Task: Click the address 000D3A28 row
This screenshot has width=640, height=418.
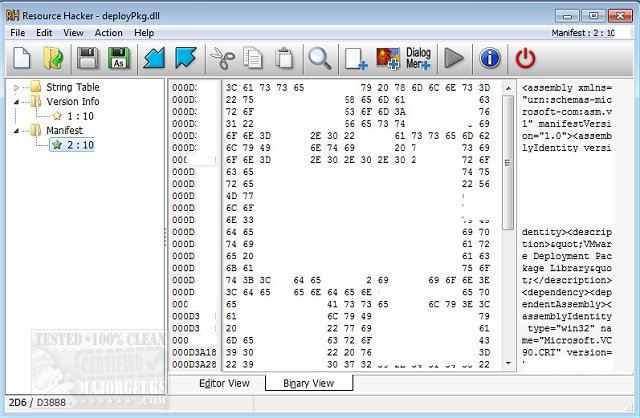Action: (x=194, y=364)
